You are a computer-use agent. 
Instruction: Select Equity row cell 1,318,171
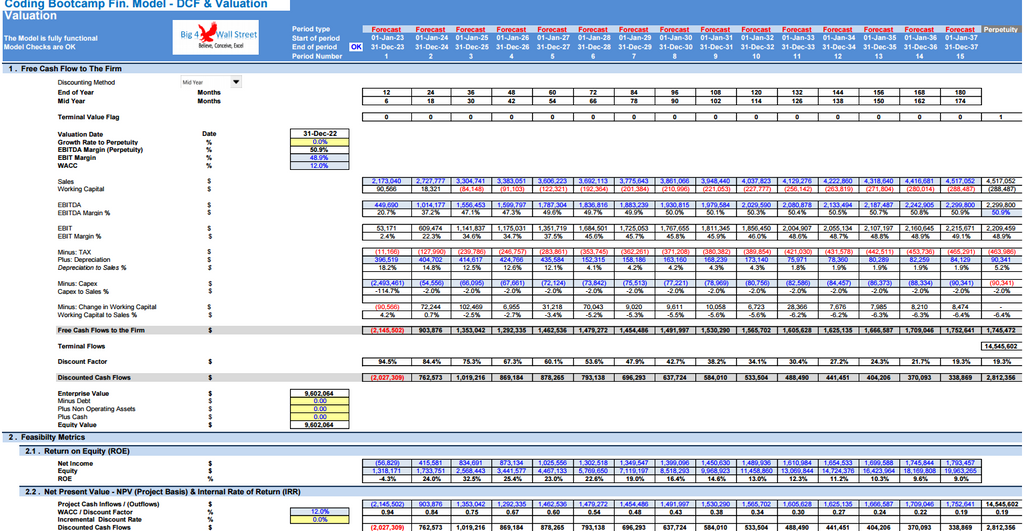[x=387, y=471]
